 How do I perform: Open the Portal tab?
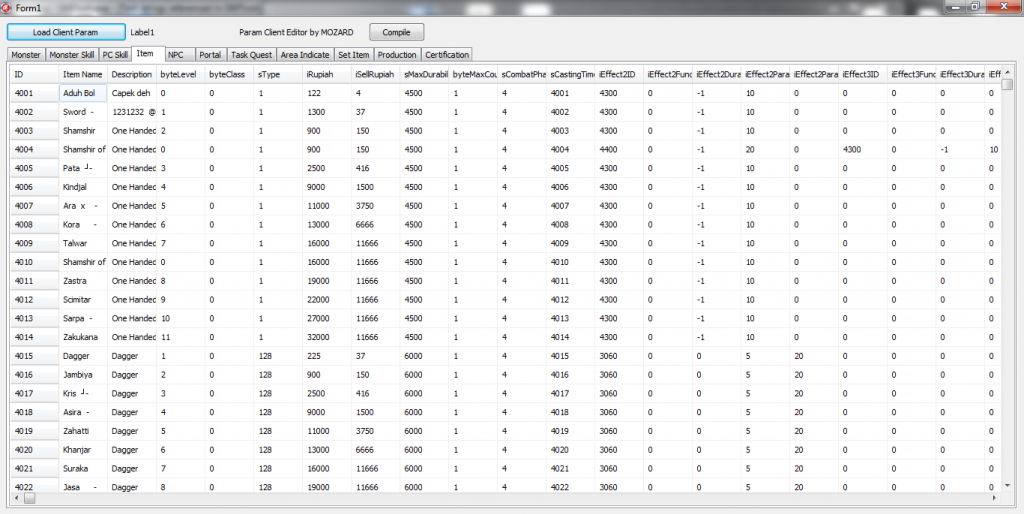[x=210, y=55]
